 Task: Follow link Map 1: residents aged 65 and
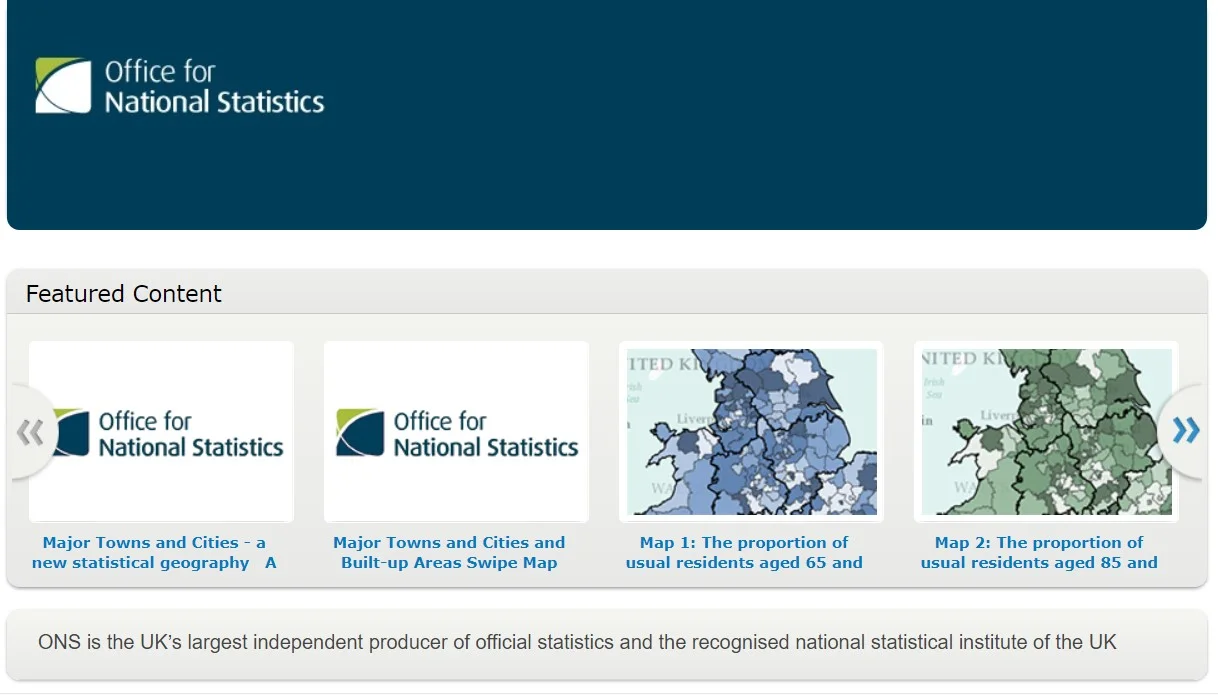click(x=744, y=553)
